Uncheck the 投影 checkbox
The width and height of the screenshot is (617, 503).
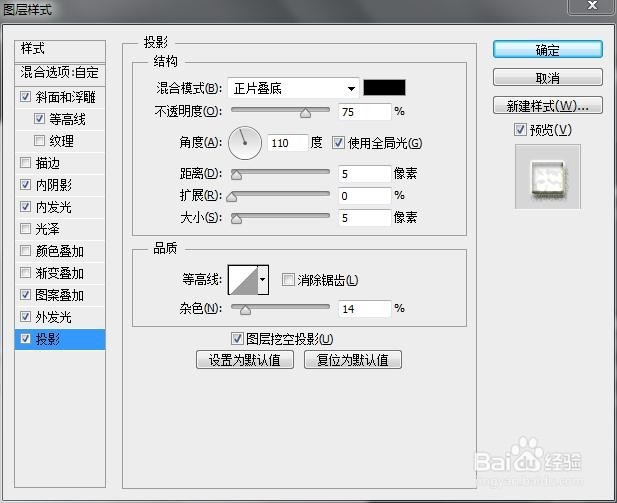tap(26, 338)
